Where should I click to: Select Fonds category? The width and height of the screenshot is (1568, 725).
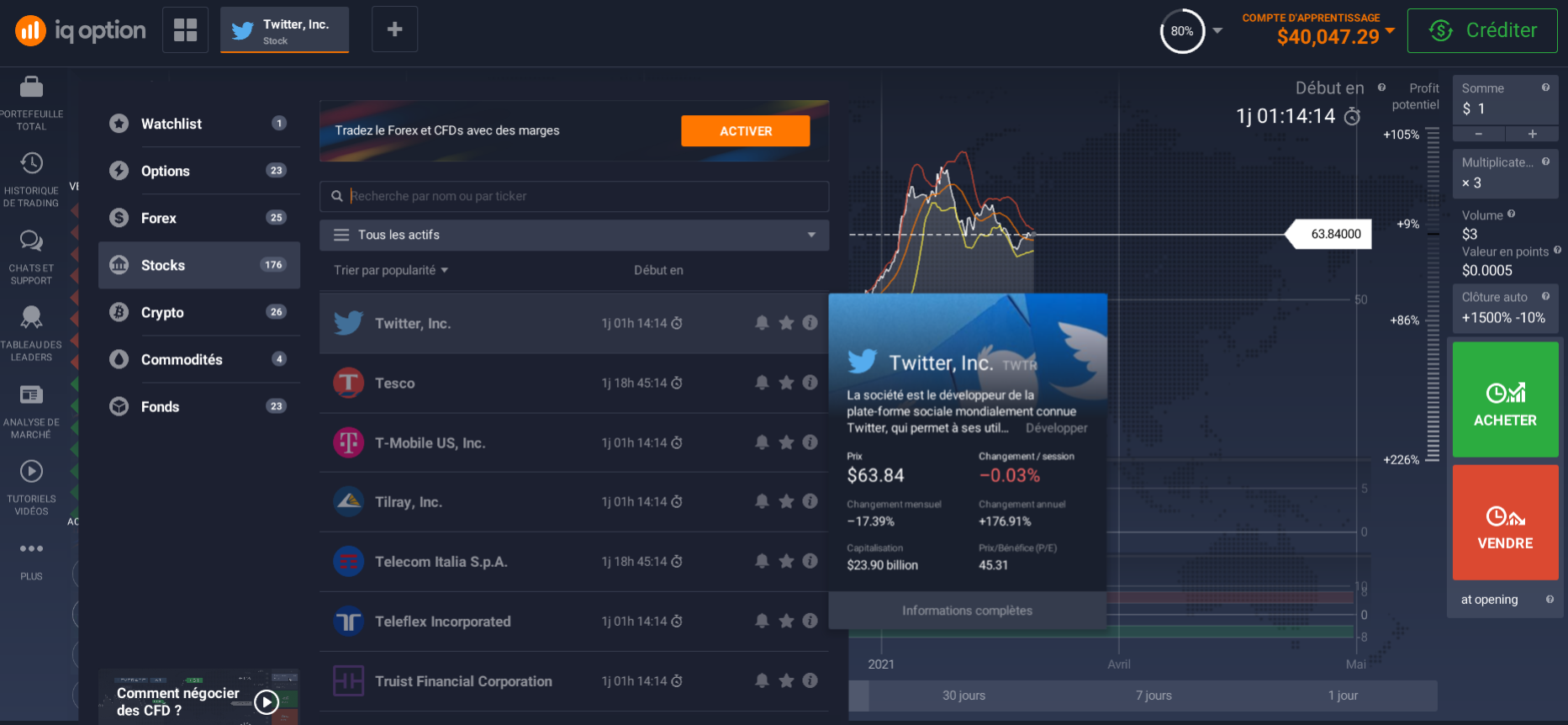click(x=199, y=406)
